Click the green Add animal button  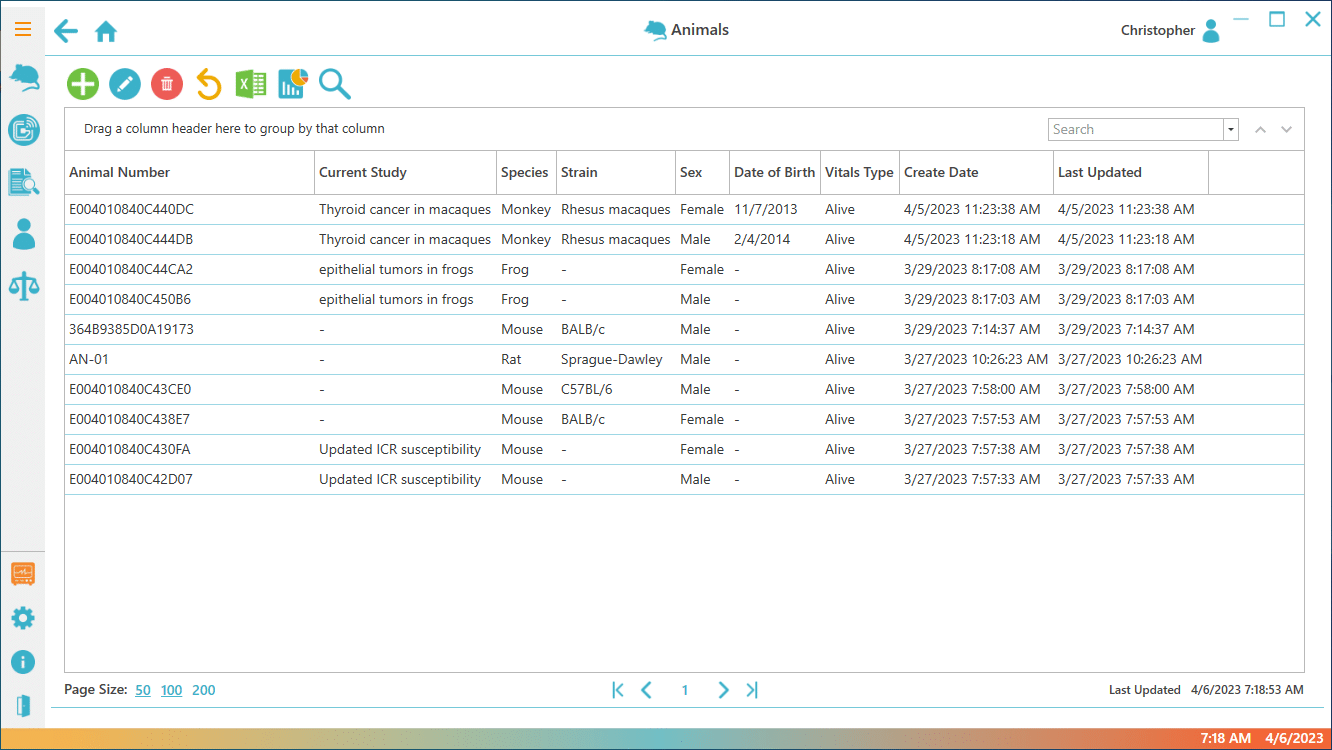(83, 84)
